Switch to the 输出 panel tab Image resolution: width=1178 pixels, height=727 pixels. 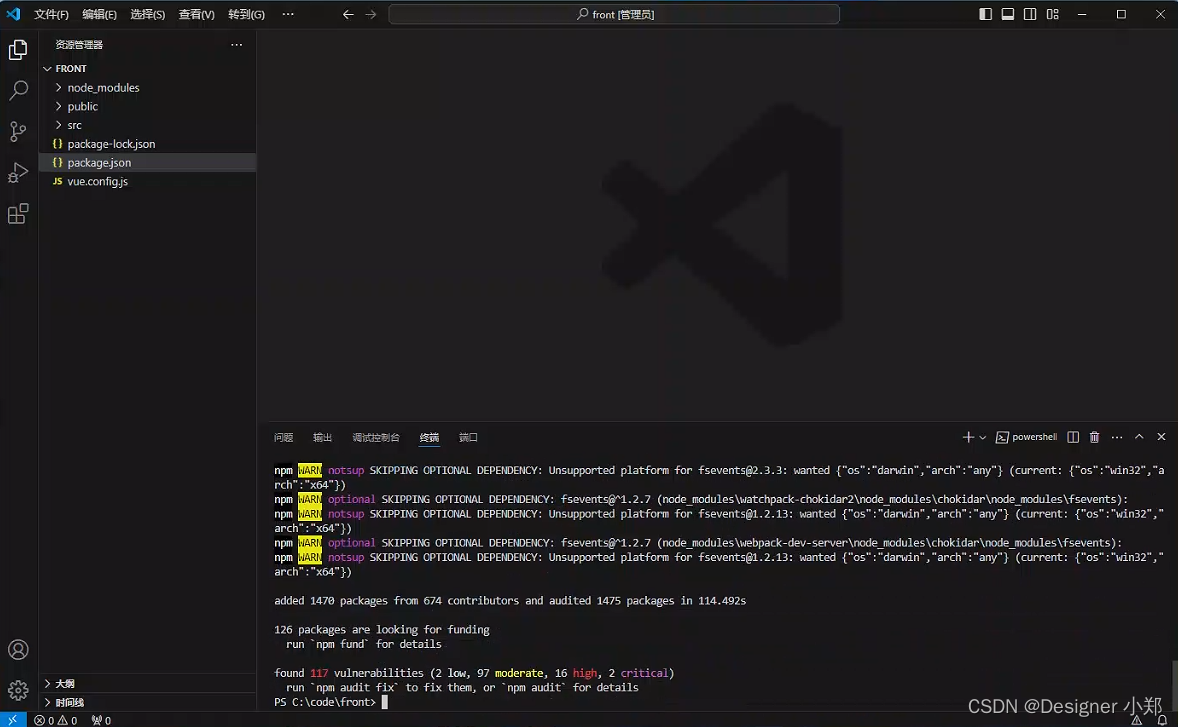tap(322, 437)
